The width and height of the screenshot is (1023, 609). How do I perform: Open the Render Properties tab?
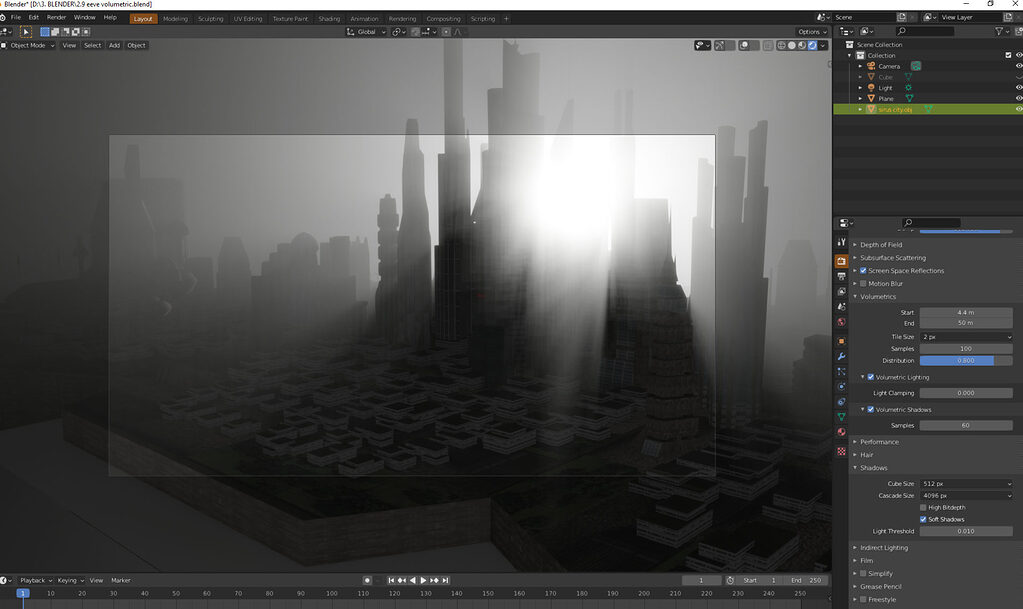(841, 260)
